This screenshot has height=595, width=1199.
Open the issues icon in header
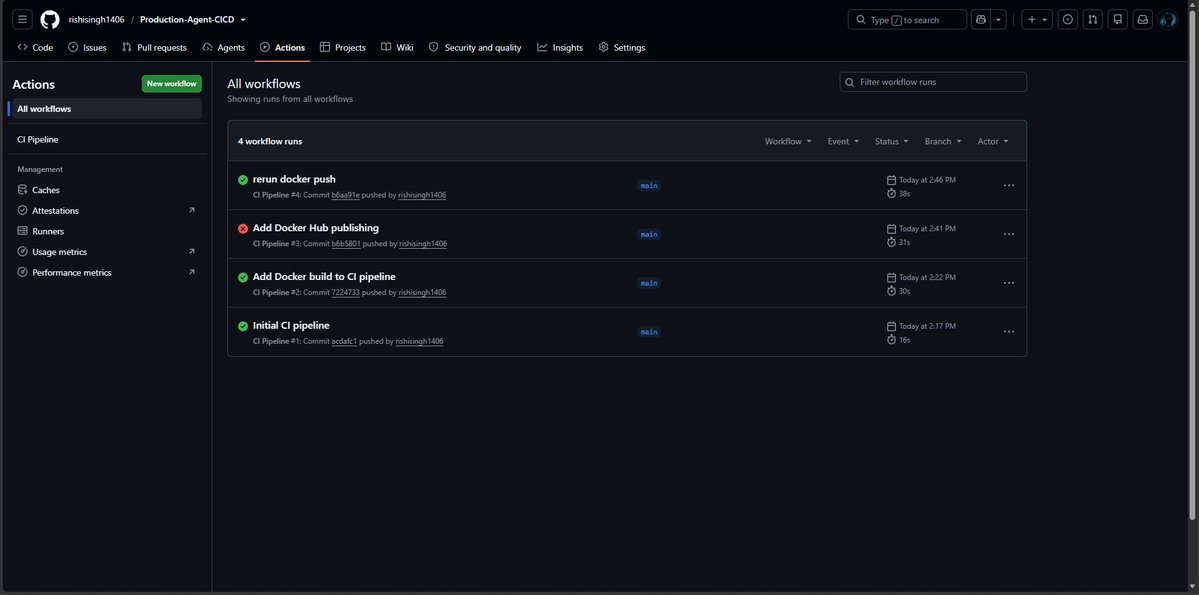click(1067, 19)
